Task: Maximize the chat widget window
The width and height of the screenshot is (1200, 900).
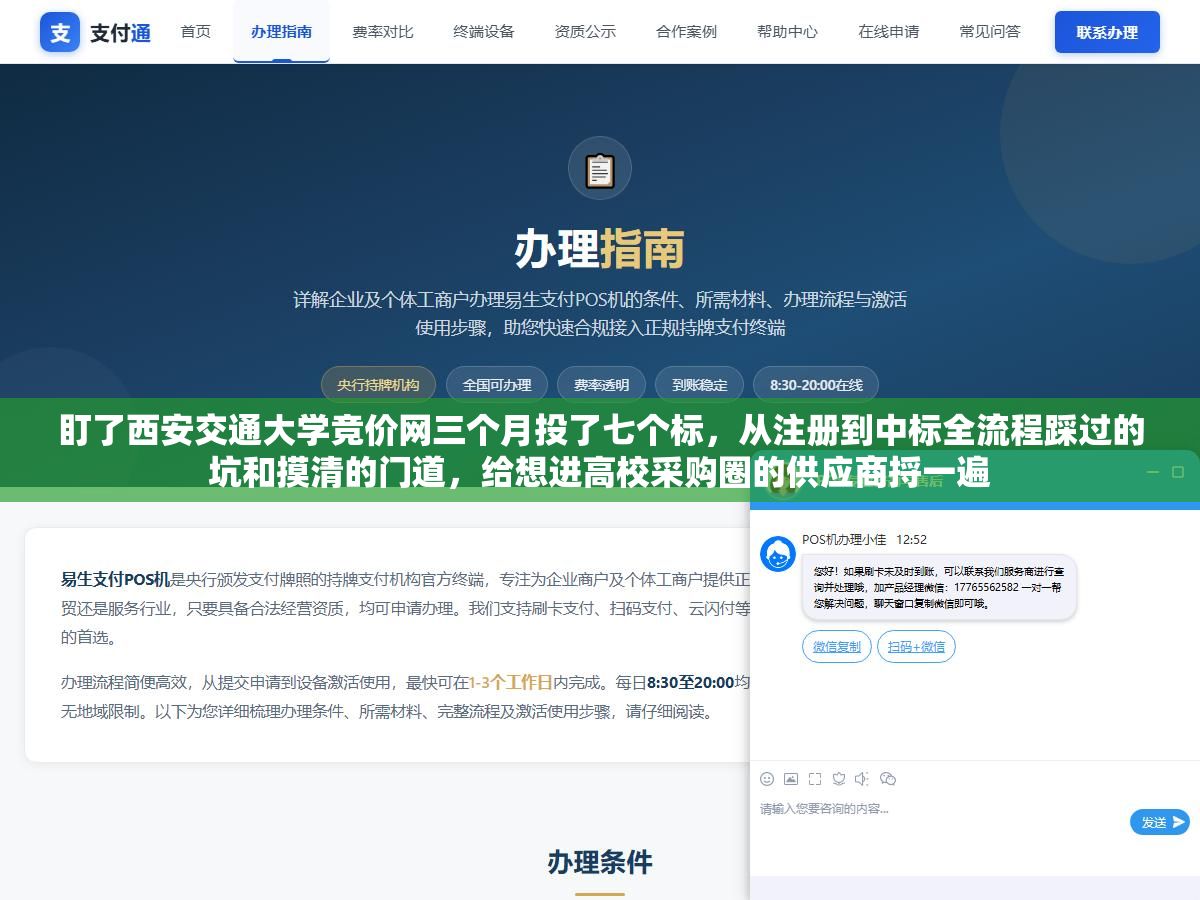Action: click(1178, 472)
